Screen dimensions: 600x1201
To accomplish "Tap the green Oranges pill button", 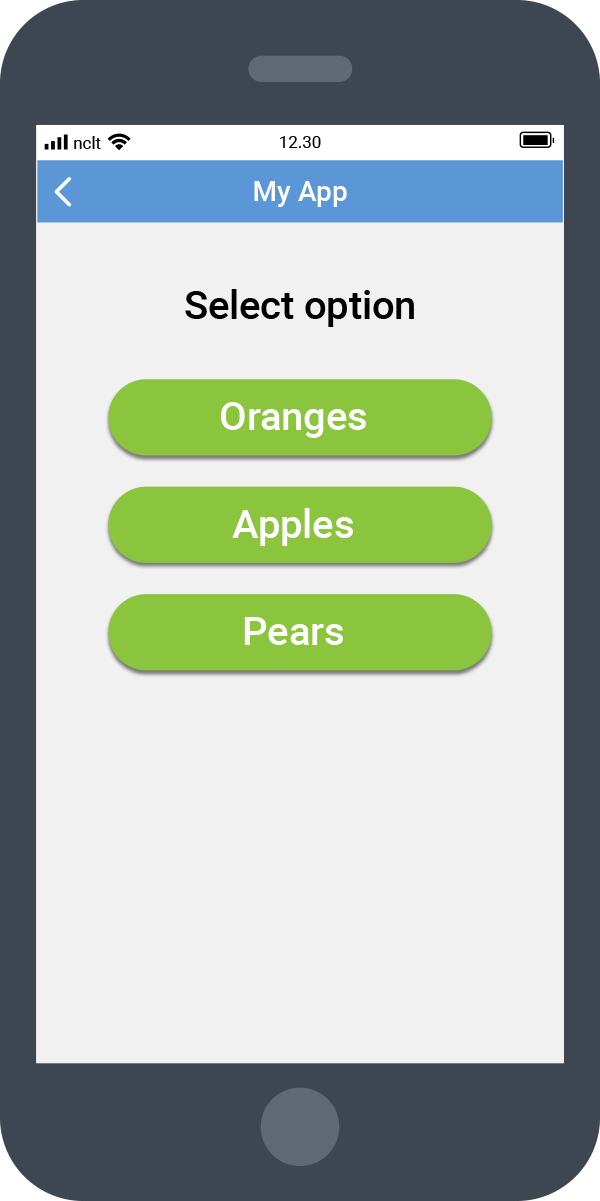I will pyautogui.click(x=300, y=417).
